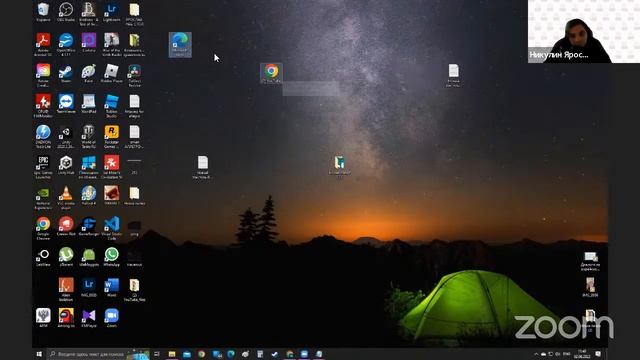This screenshot has height=360, width=640.
Task: Select the archive icon in the desktop middle
Action: [x=340, y=165]
